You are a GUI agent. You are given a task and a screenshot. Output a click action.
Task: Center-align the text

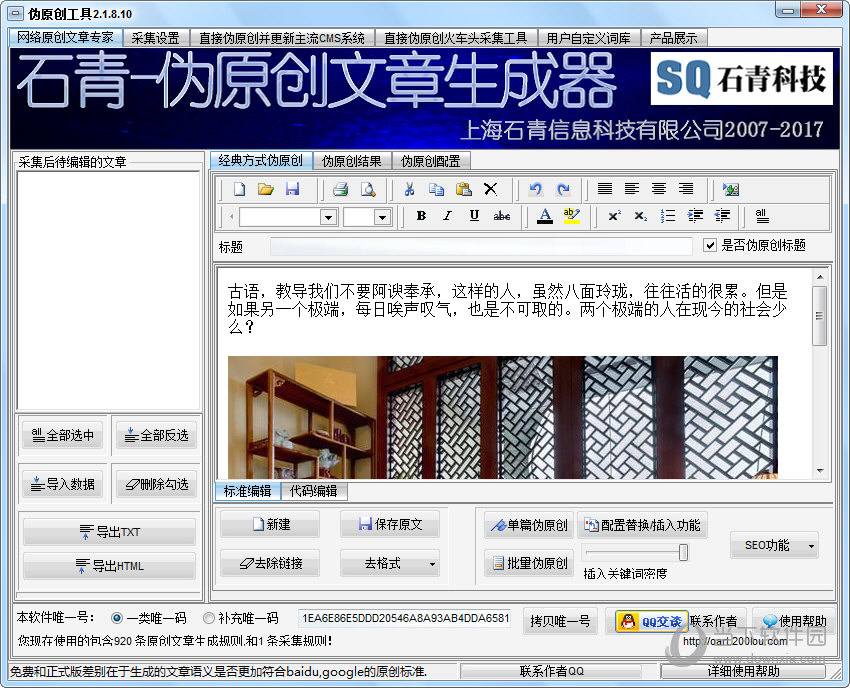(659, 189)
